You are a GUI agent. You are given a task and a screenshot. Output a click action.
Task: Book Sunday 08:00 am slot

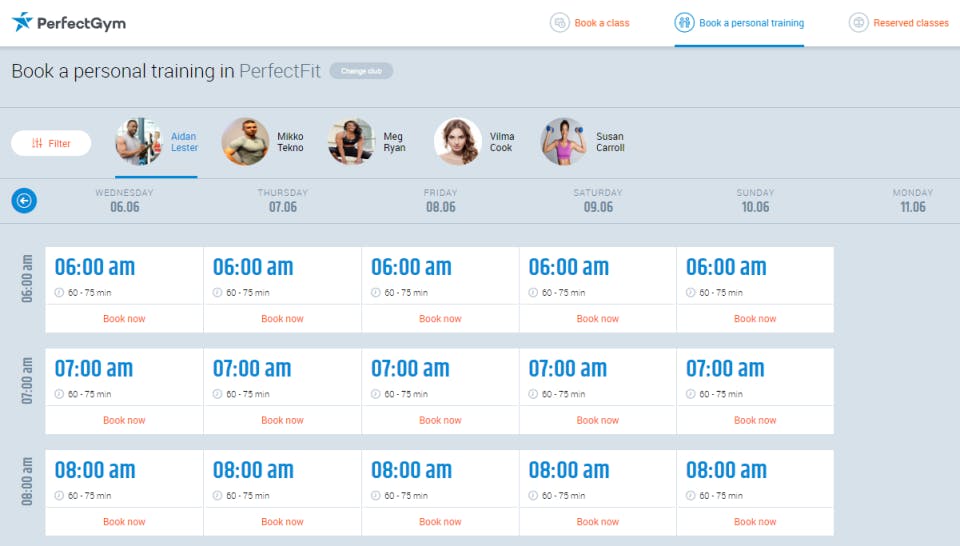coord(755,522)
